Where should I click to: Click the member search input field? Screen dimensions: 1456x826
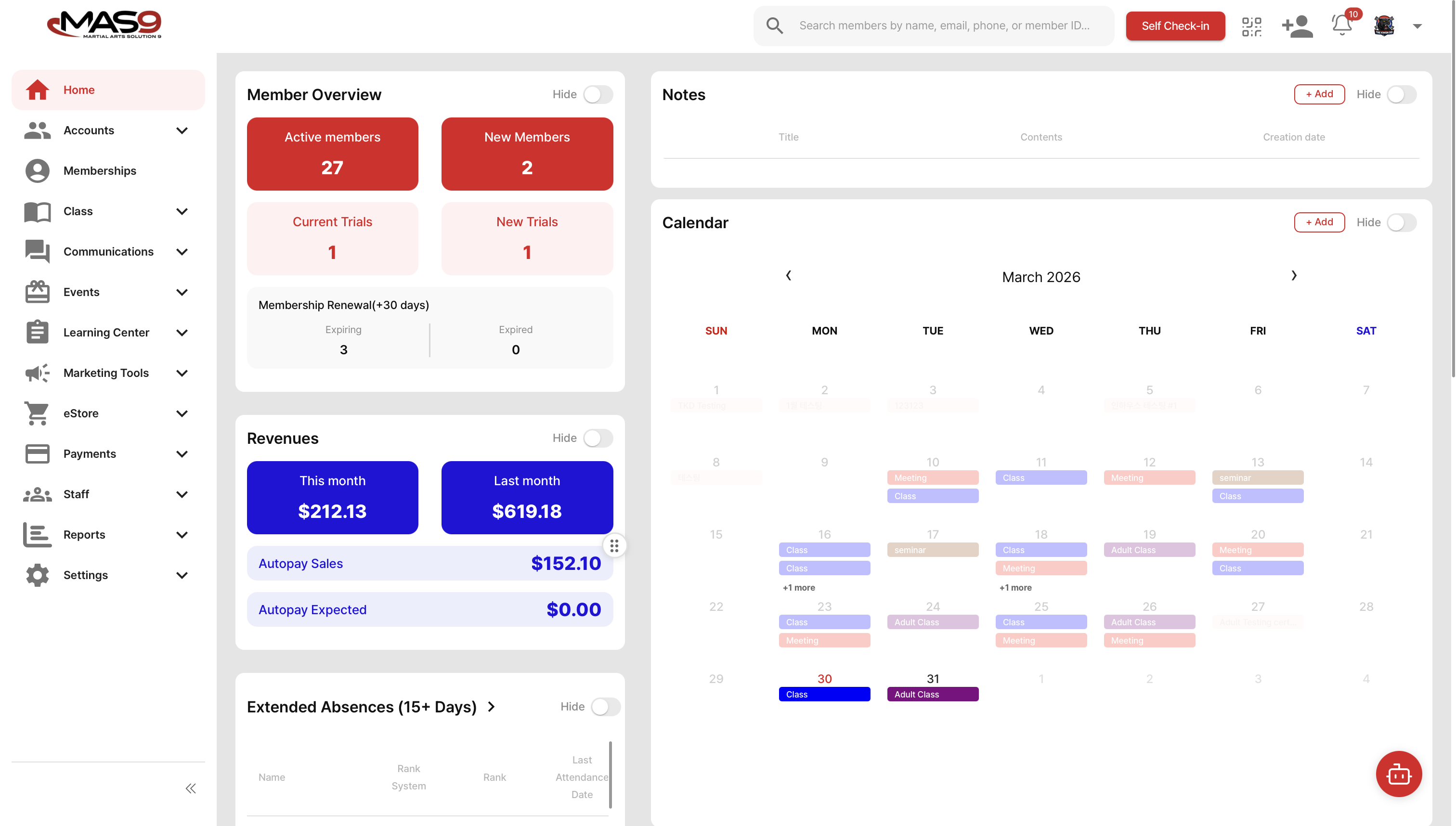pyautogui.click(x=944, y=26)
